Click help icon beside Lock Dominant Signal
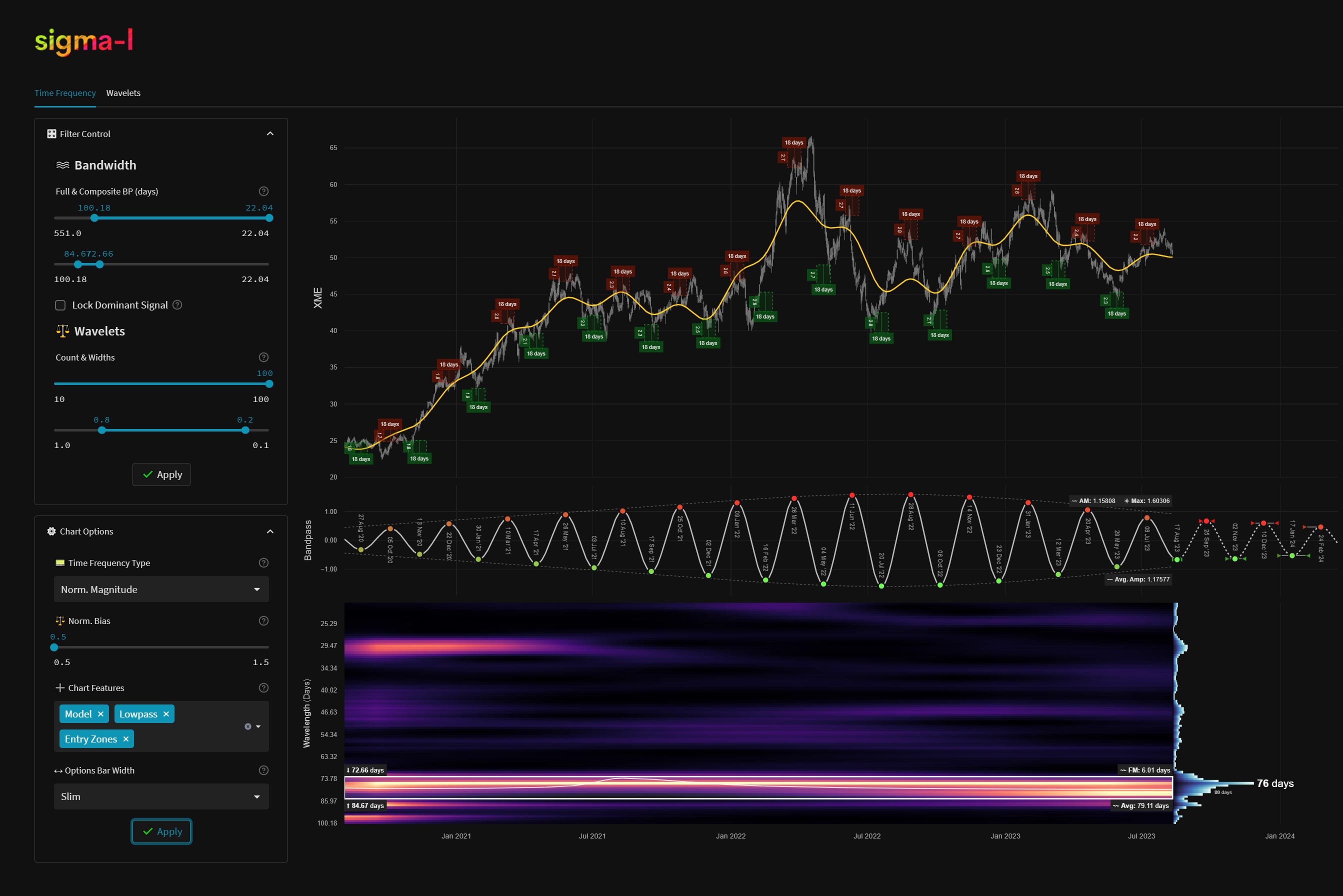This screenshot has width=1343, height=896. tap(177, 304)
